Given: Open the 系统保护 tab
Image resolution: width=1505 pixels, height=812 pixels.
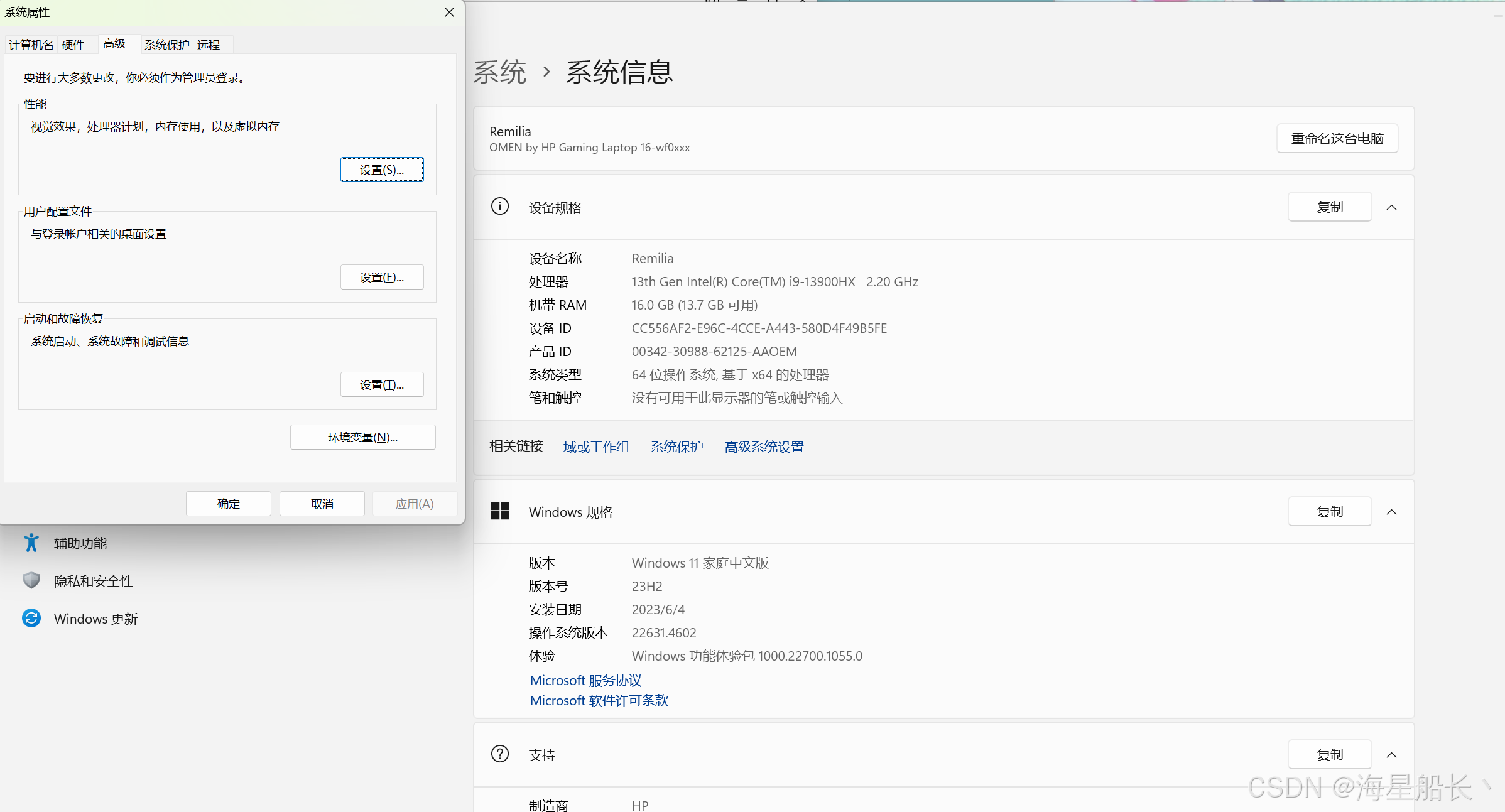Looking at the screenshot, I should (x=166, y=45).
